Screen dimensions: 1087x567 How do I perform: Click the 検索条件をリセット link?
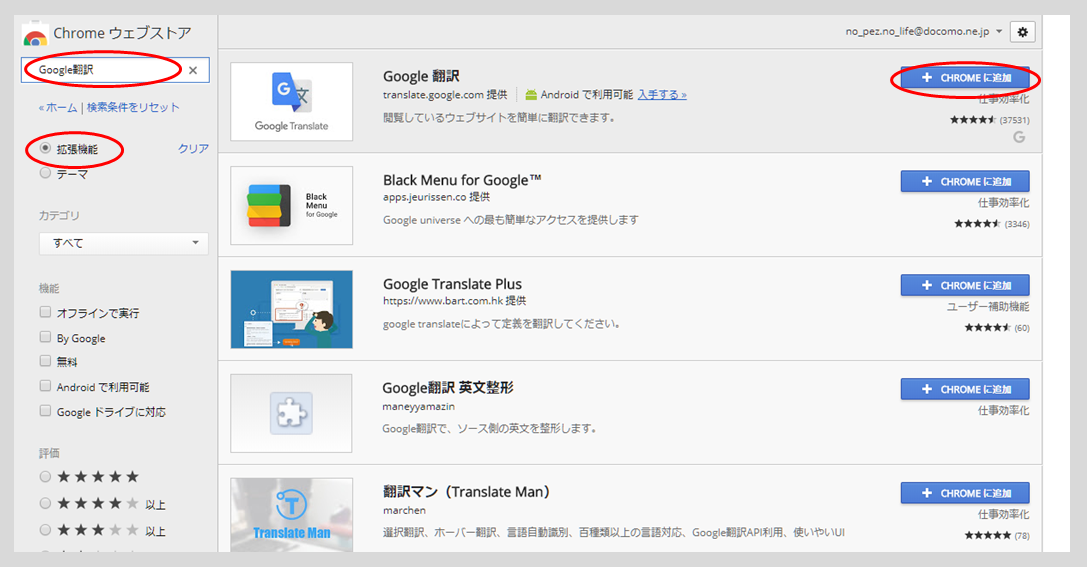tap(133, 107)
